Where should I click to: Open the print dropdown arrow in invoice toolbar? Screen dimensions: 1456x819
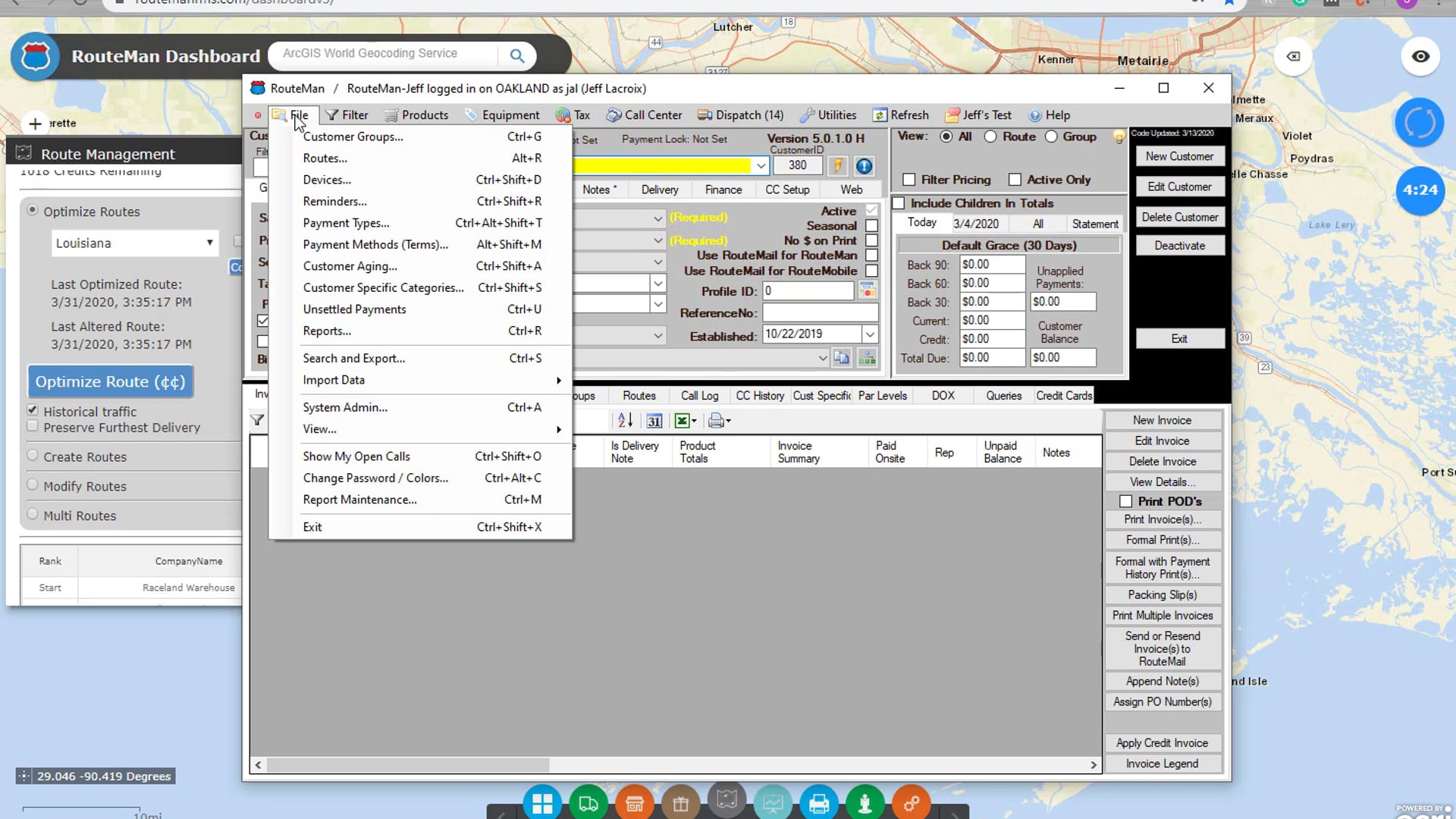tap(728, 421)
